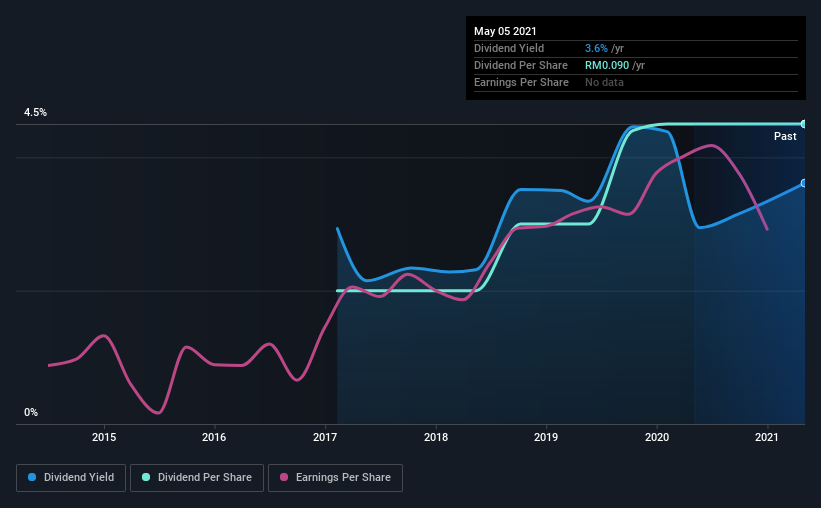Toggle the Dividend Per Share legend button
Image resolution: width=821 pixels, height=508 pixels.
pyautogui.click(x=197, y=478)
